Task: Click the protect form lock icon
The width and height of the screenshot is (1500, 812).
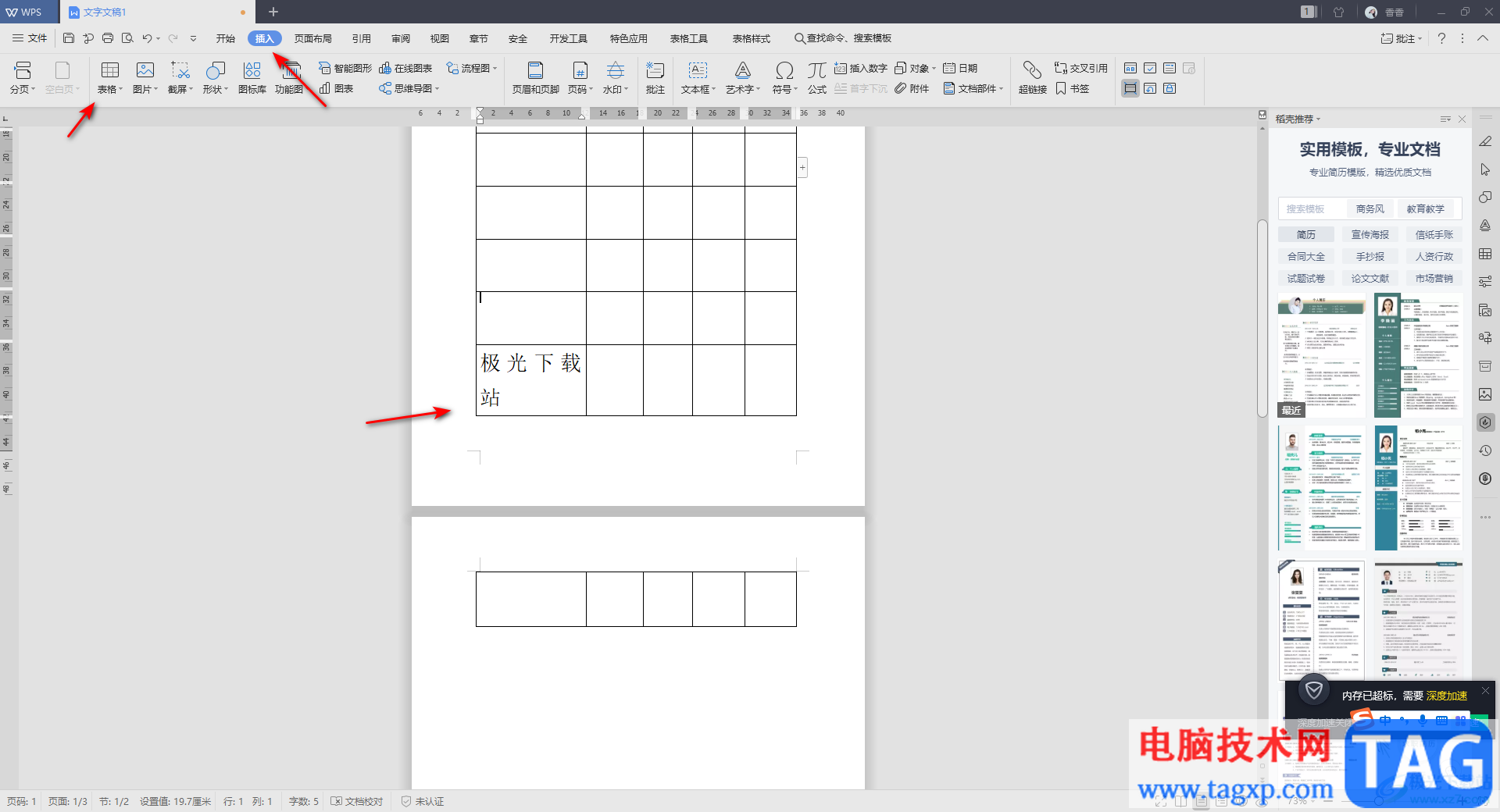Action: (x=1170, y=88)
